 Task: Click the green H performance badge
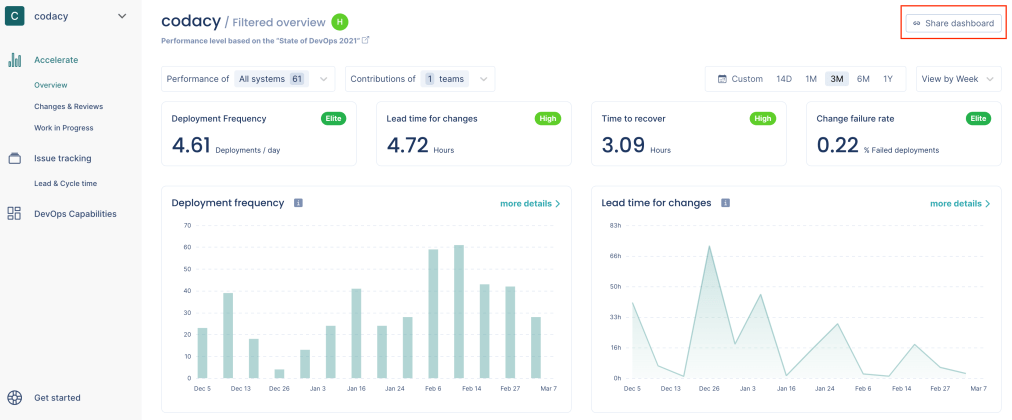click(x=339, y=22)
